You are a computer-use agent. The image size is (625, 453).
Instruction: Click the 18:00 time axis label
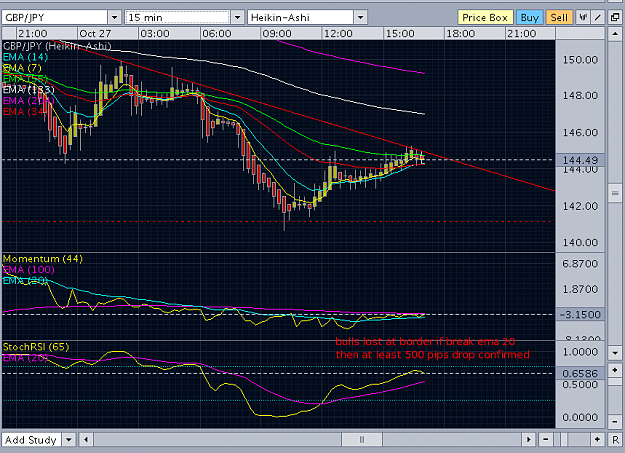460,33
